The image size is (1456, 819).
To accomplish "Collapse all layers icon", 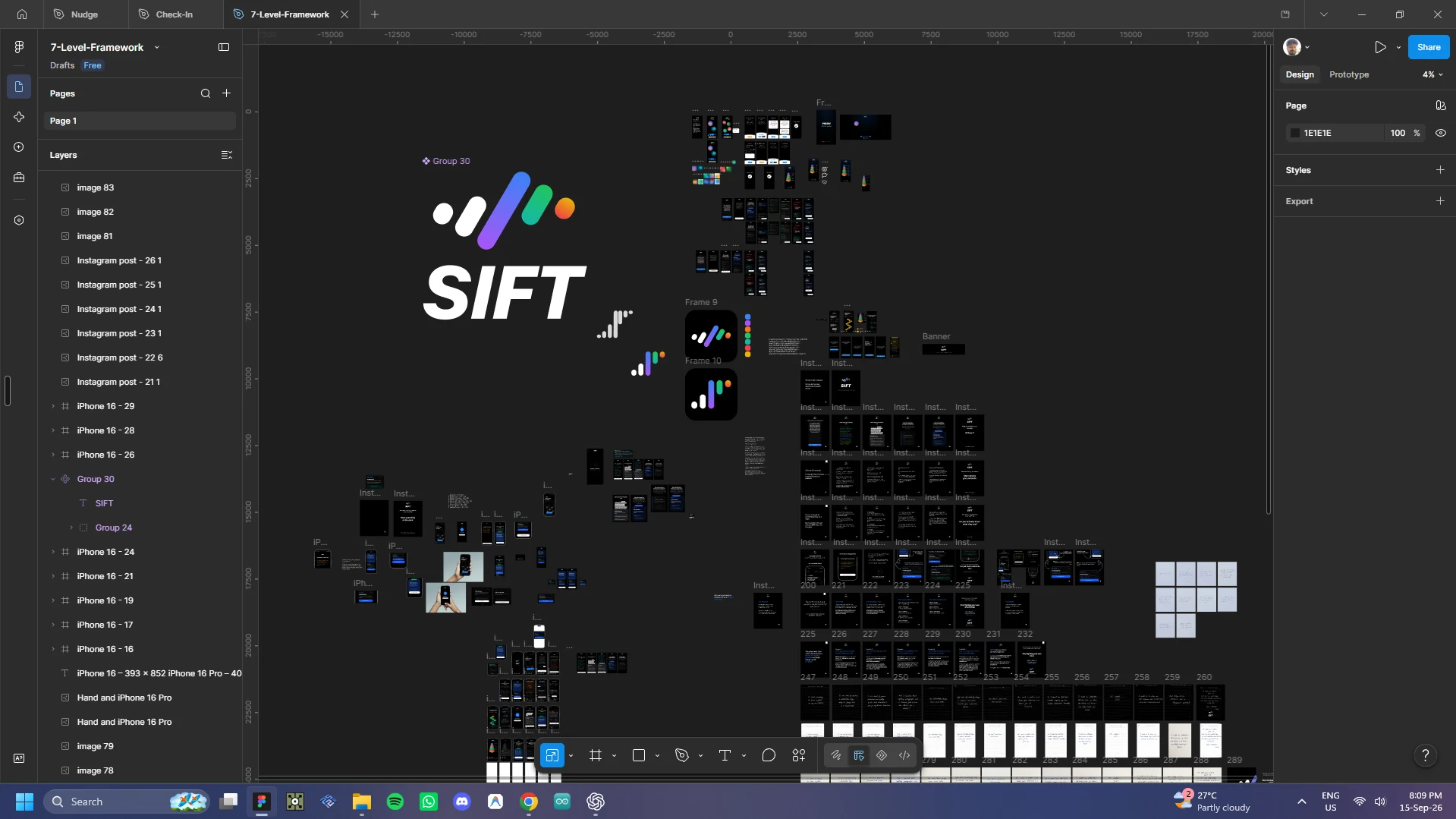I will [x=226, y=155].
